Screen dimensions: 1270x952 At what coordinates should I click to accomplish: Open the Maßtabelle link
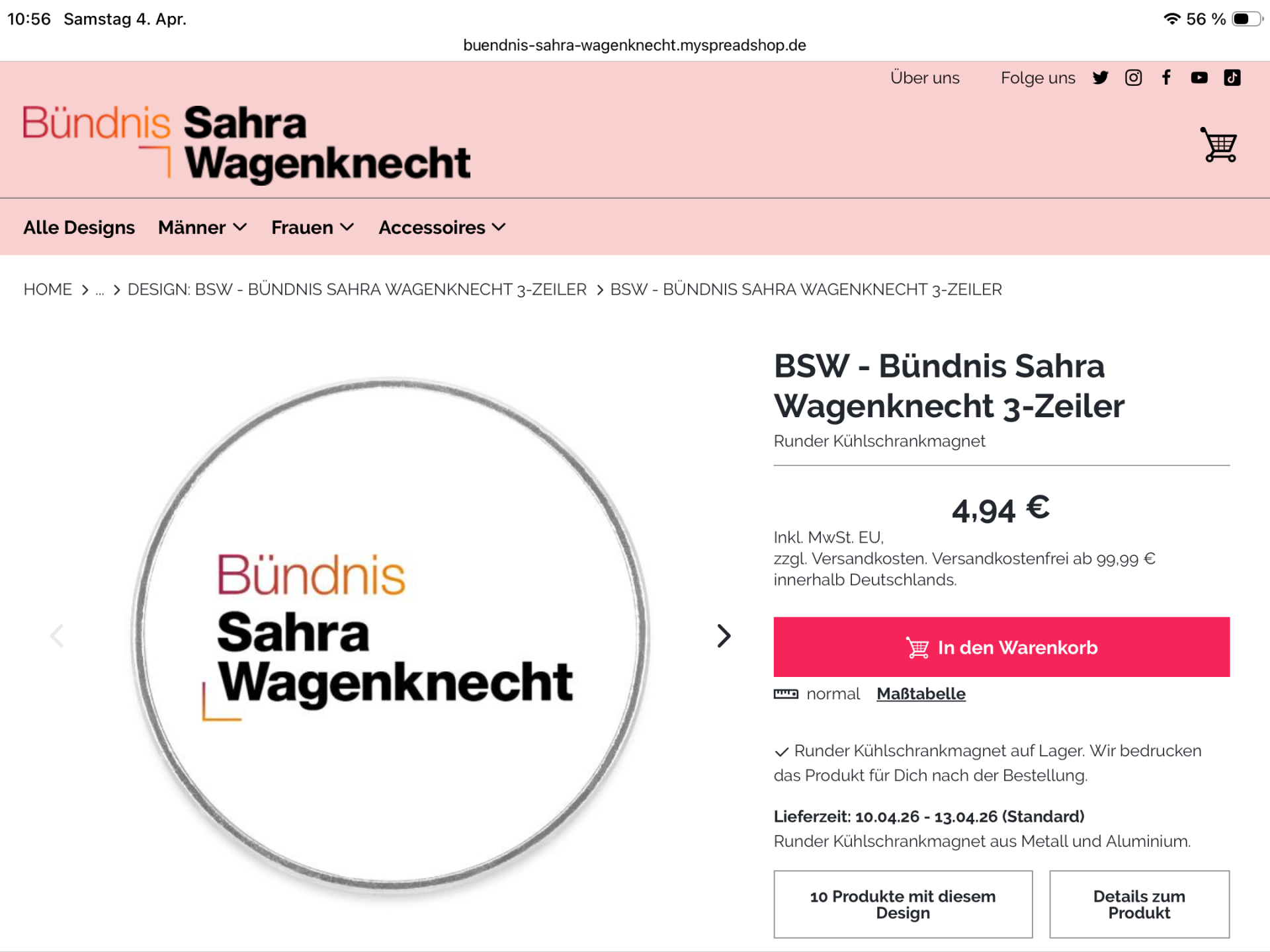click(921, 694)
